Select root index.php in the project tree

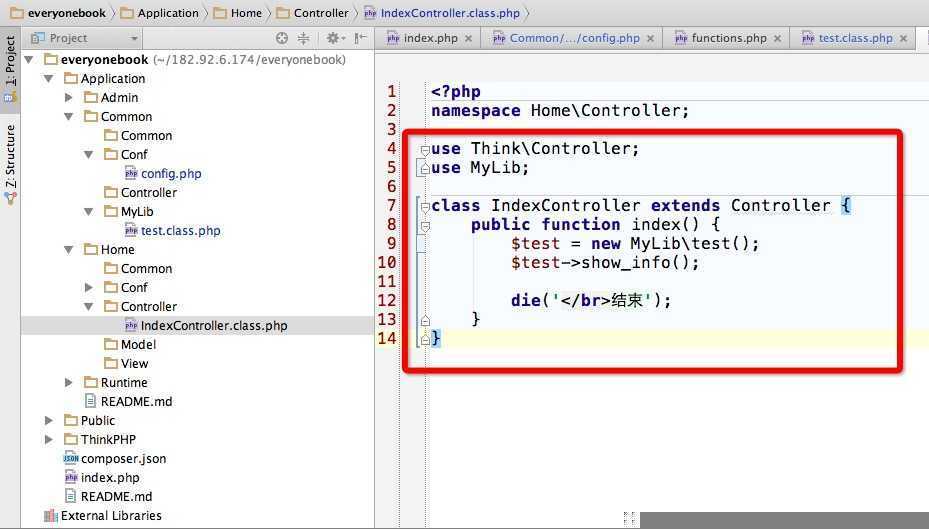click(x=102, y=477)
